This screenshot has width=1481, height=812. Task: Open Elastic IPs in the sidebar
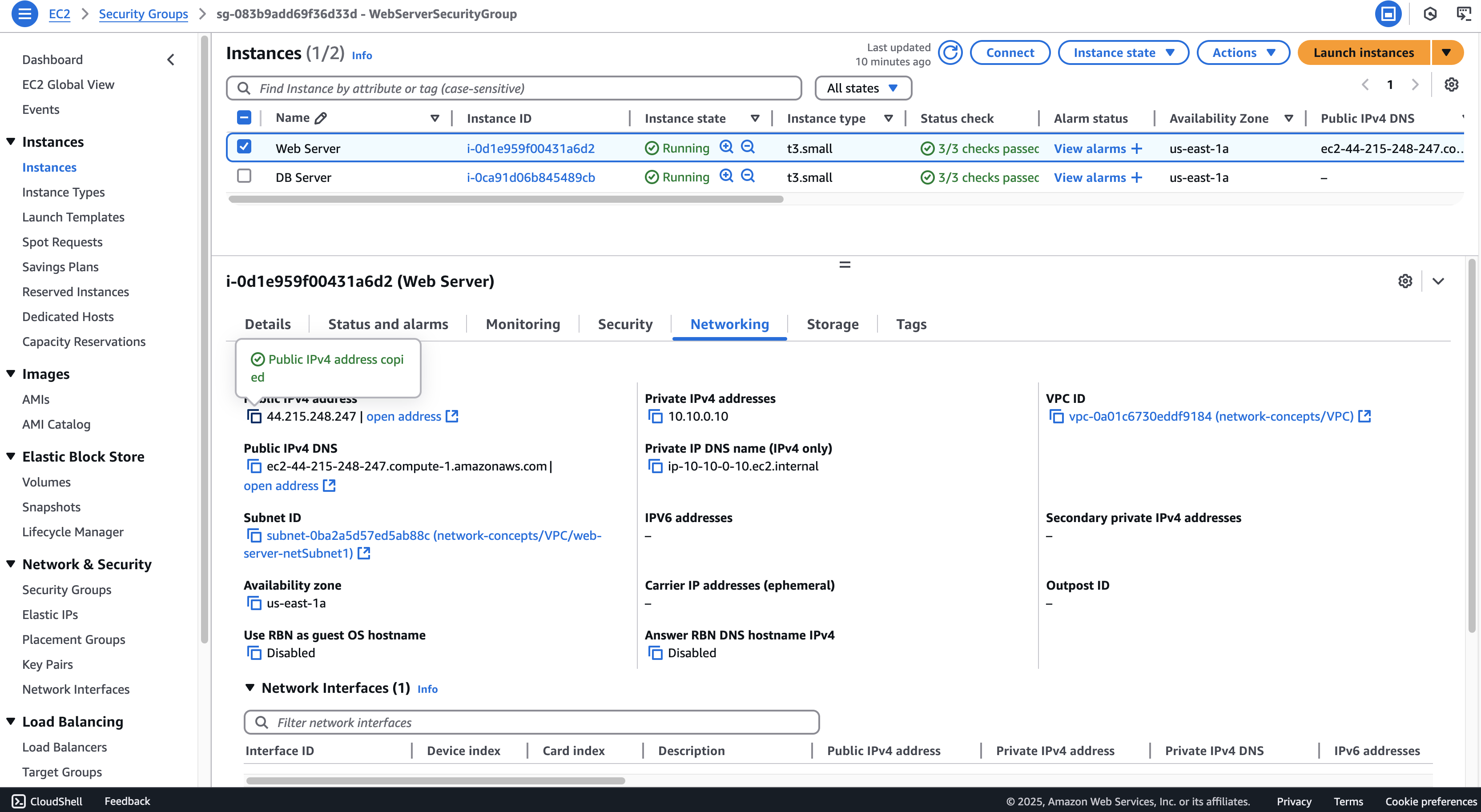[x=50, y=614]
